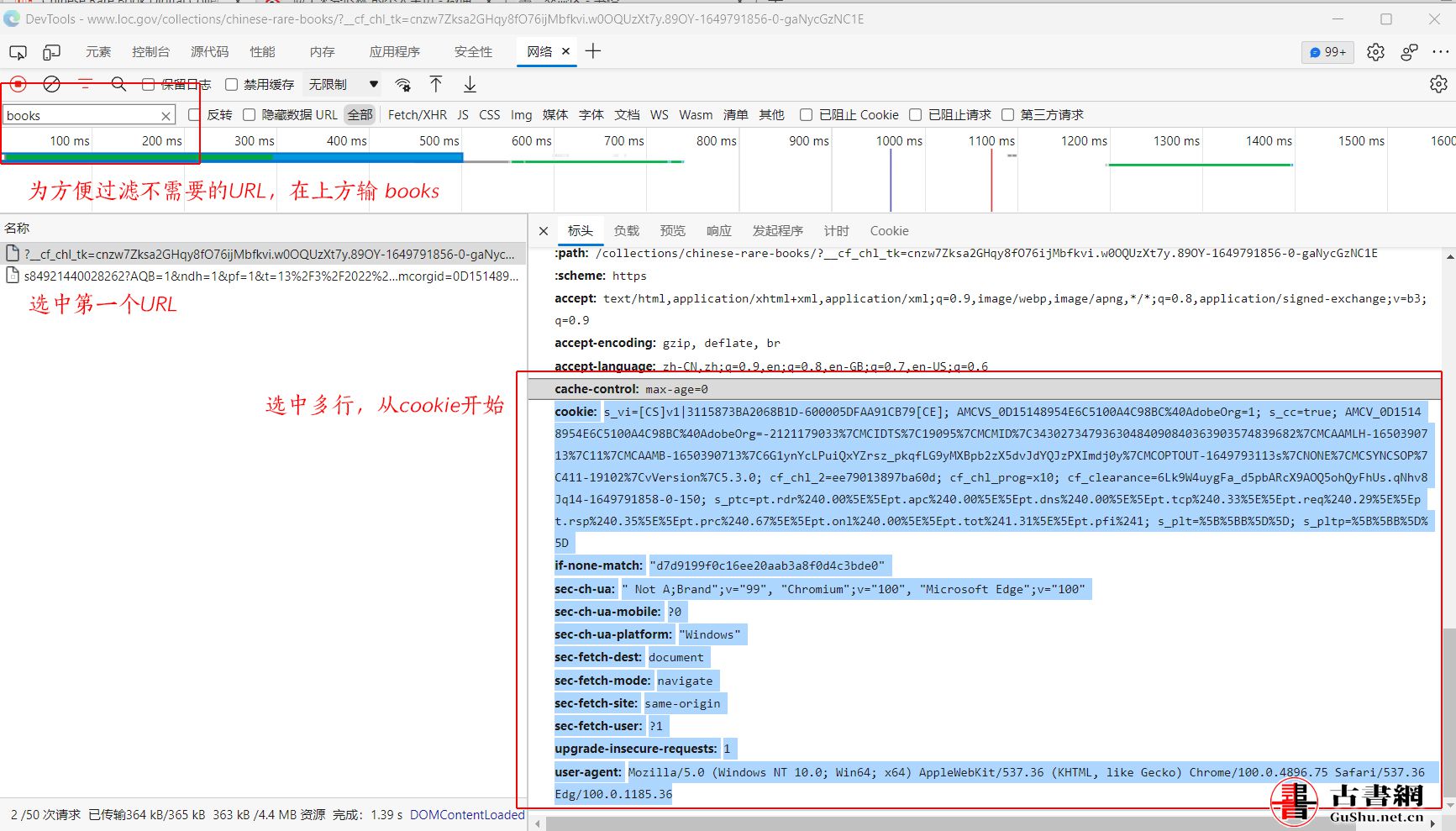The height and width of the screenshot is (831, 1456).
Task: Stop recording network log
Action: [18, 84]
